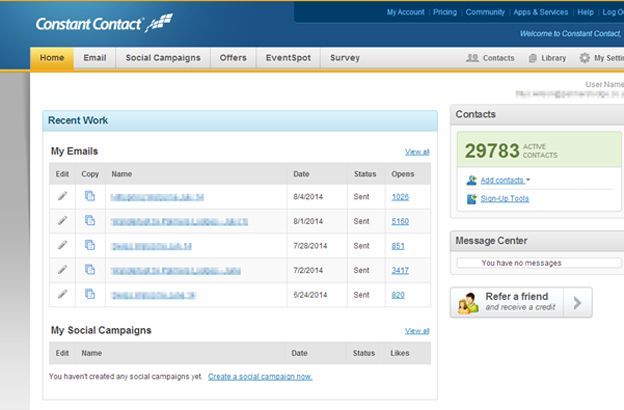The height and width of the screenshot is (410, 624).
Task: Click the Date column header in My Emails
Action: point(301,174)
